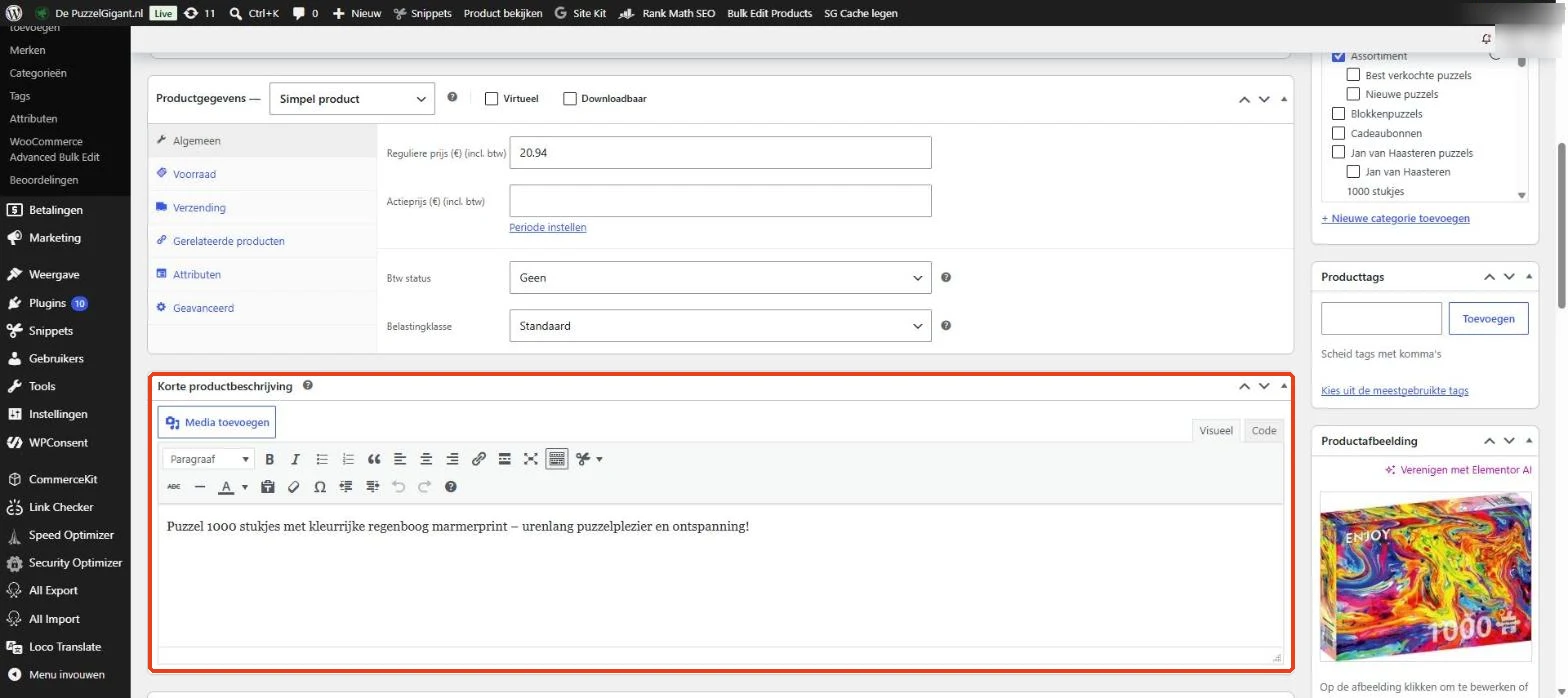Image resolution: width=1568 pixels, height=698 pixels.
Task: Enter distraction-free fullscreen editor mode
Action: tap(531, 459)
